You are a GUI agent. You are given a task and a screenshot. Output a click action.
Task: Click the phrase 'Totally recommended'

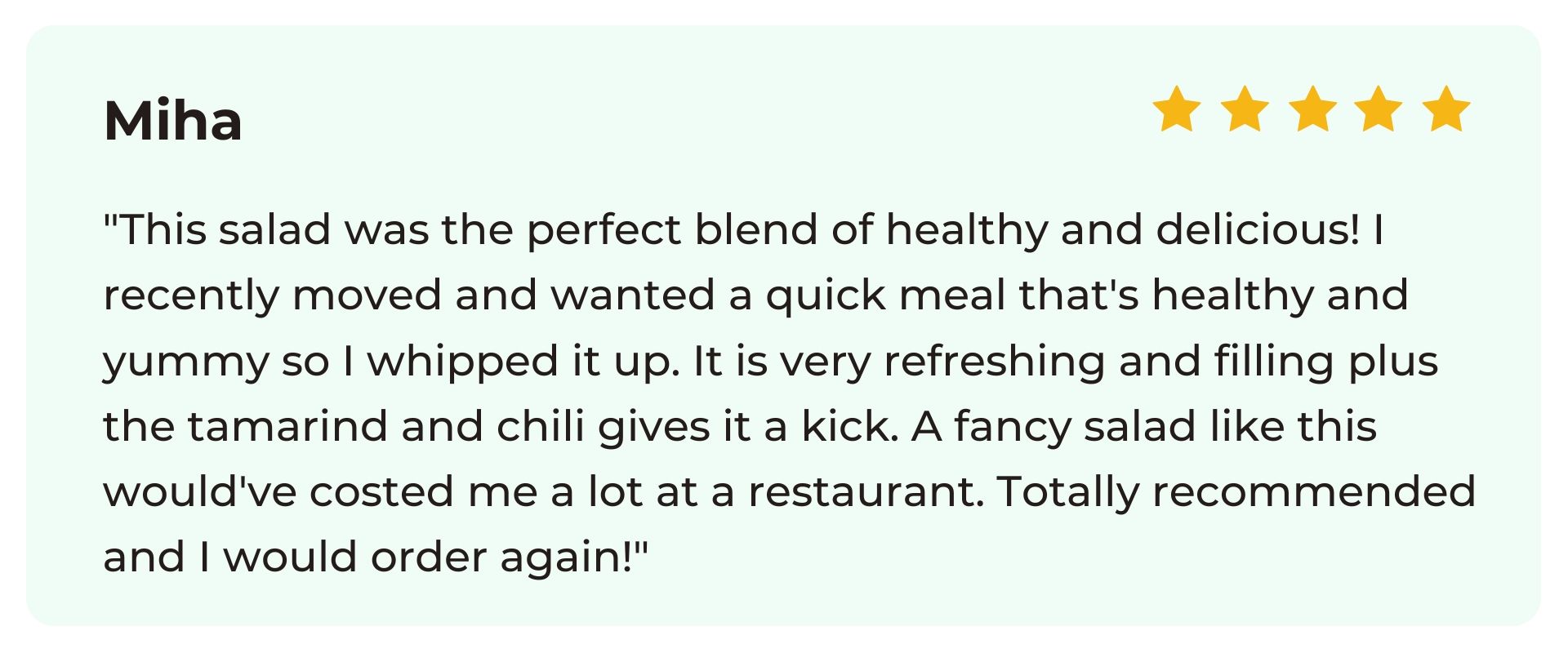pyautogui.click(x=1236, y=493)
